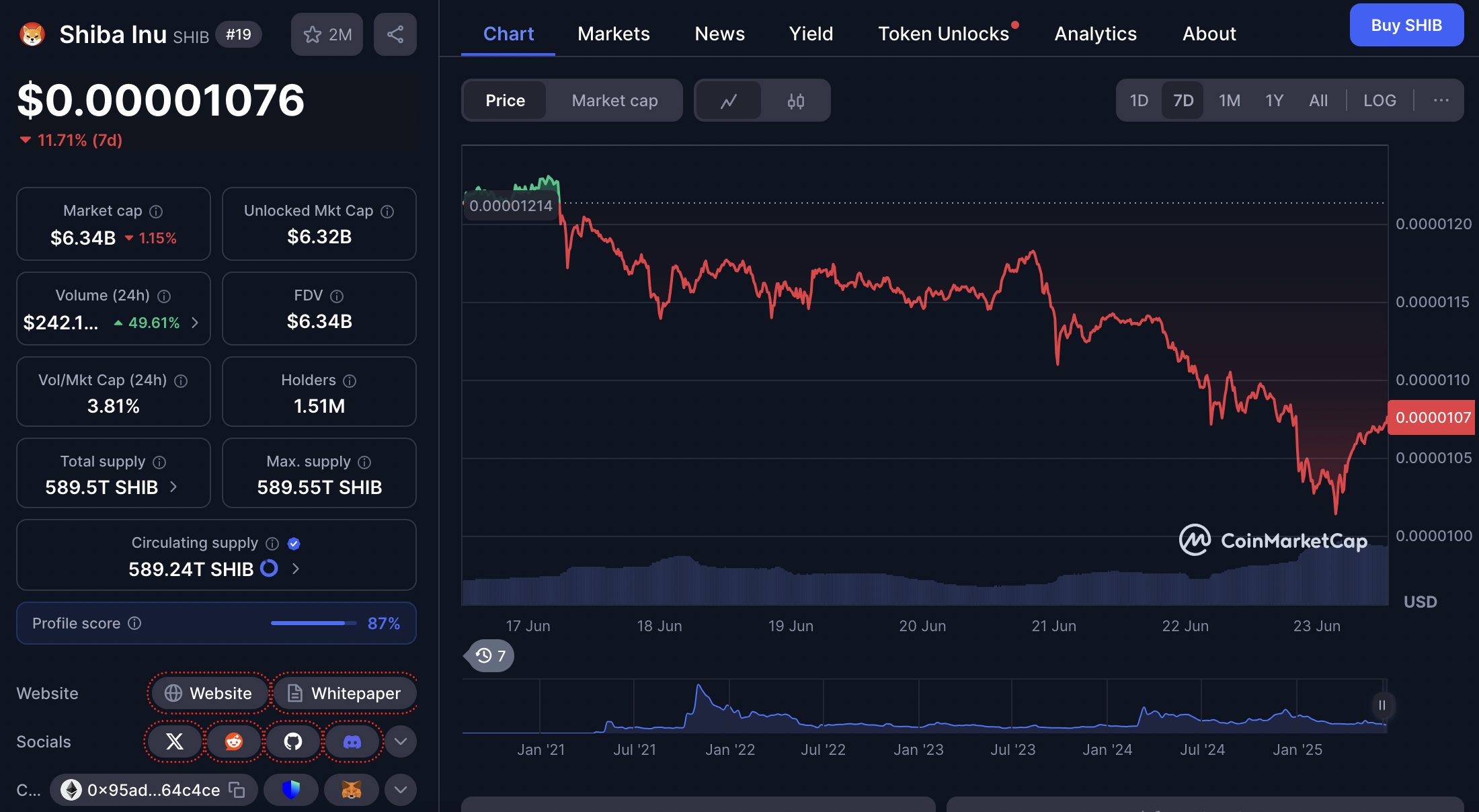The image size is (1479, 812).
Task: Add SHIB to watchlist with star button
Action: 327,34
